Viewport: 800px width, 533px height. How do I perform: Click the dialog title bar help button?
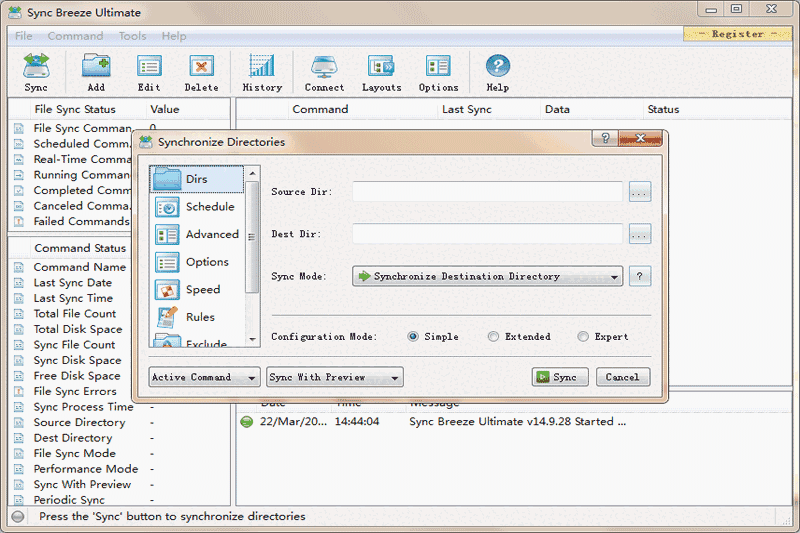tap(605, 138)
